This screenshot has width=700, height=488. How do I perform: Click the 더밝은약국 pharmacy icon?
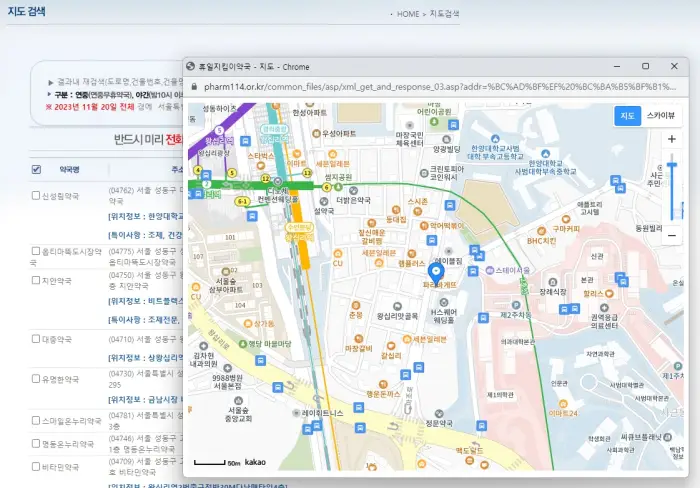click(353, 191)
